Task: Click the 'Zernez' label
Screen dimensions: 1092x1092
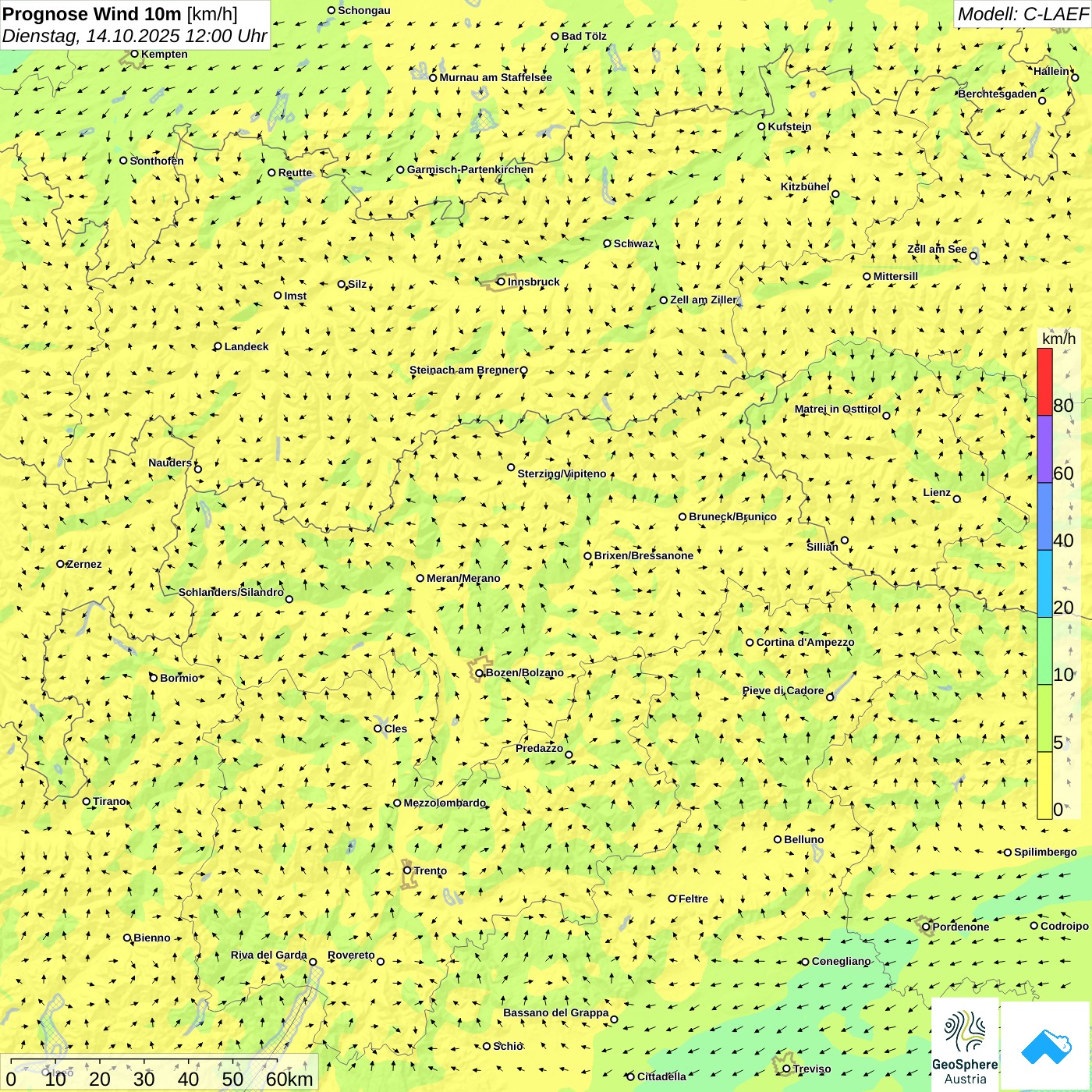Action: click(x=84, y=564)
